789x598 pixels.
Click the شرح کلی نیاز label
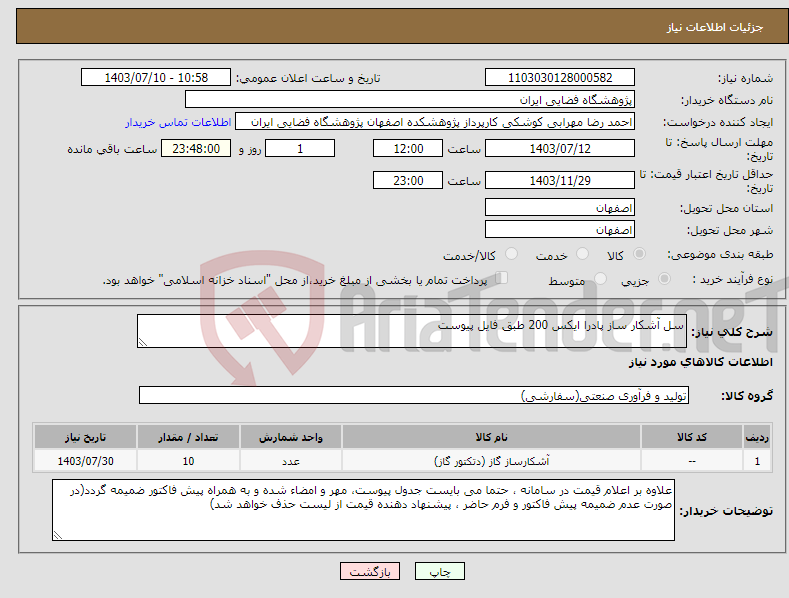coord(732,332)
